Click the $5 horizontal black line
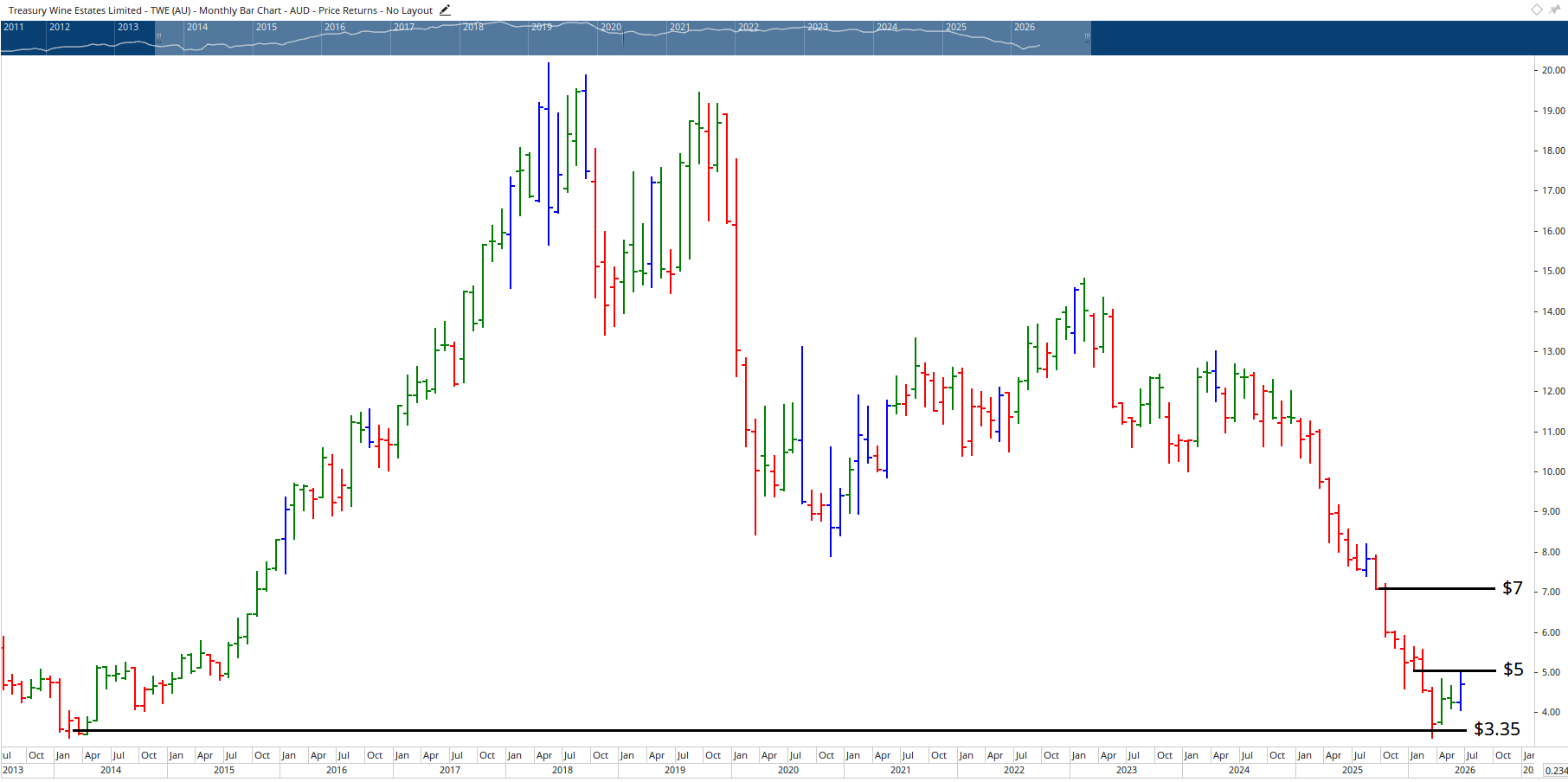Image resolution: width=1568 pixels, height=782 pixels. [1455, 670]
